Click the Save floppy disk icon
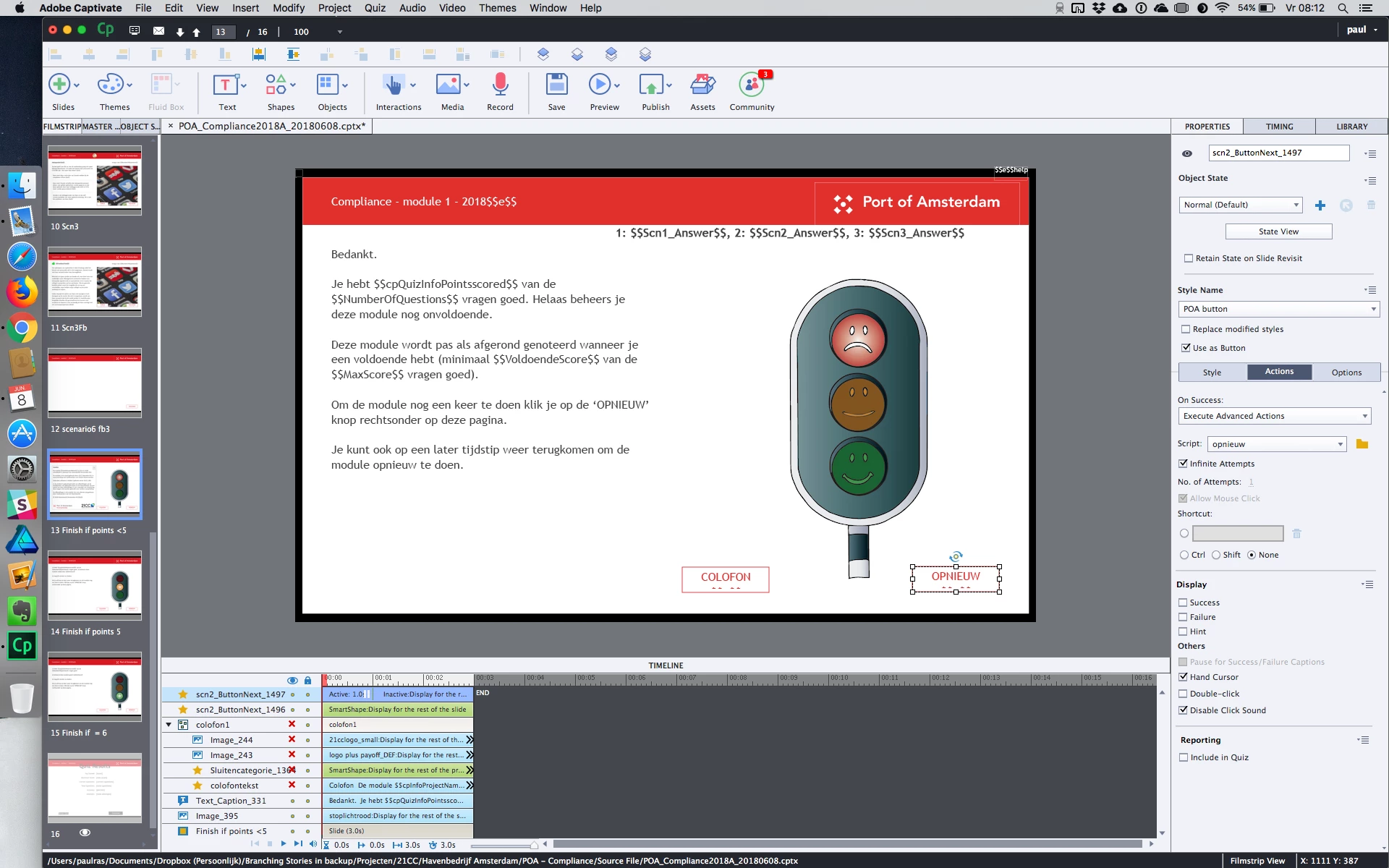 point(556,85)
